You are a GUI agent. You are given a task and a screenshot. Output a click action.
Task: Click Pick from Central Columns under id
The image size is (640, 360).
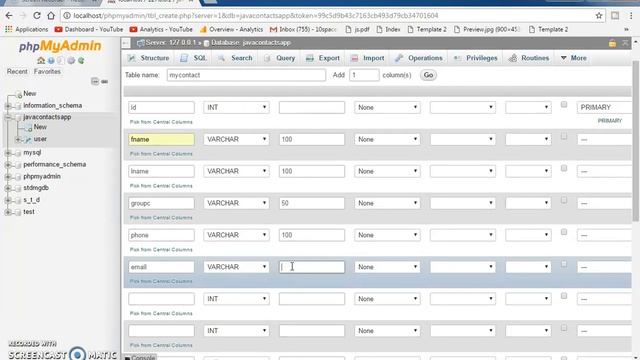(x=161, y=122)
